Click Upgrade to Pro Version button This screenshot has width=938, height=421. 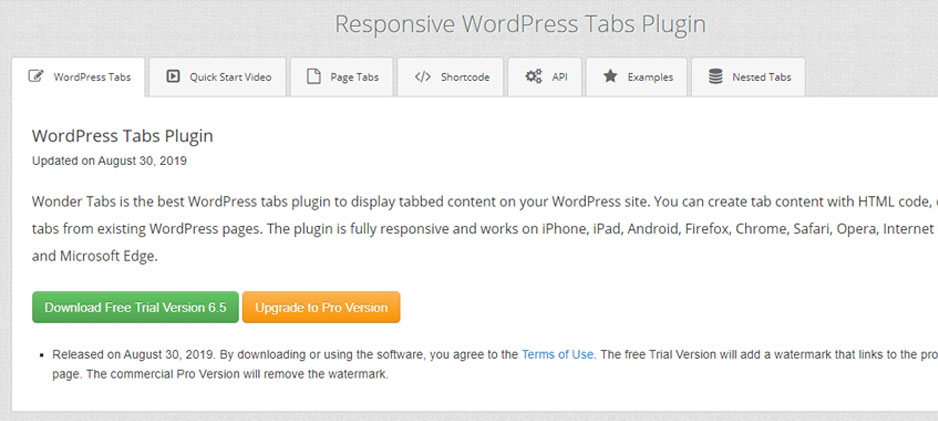point(321,307)
